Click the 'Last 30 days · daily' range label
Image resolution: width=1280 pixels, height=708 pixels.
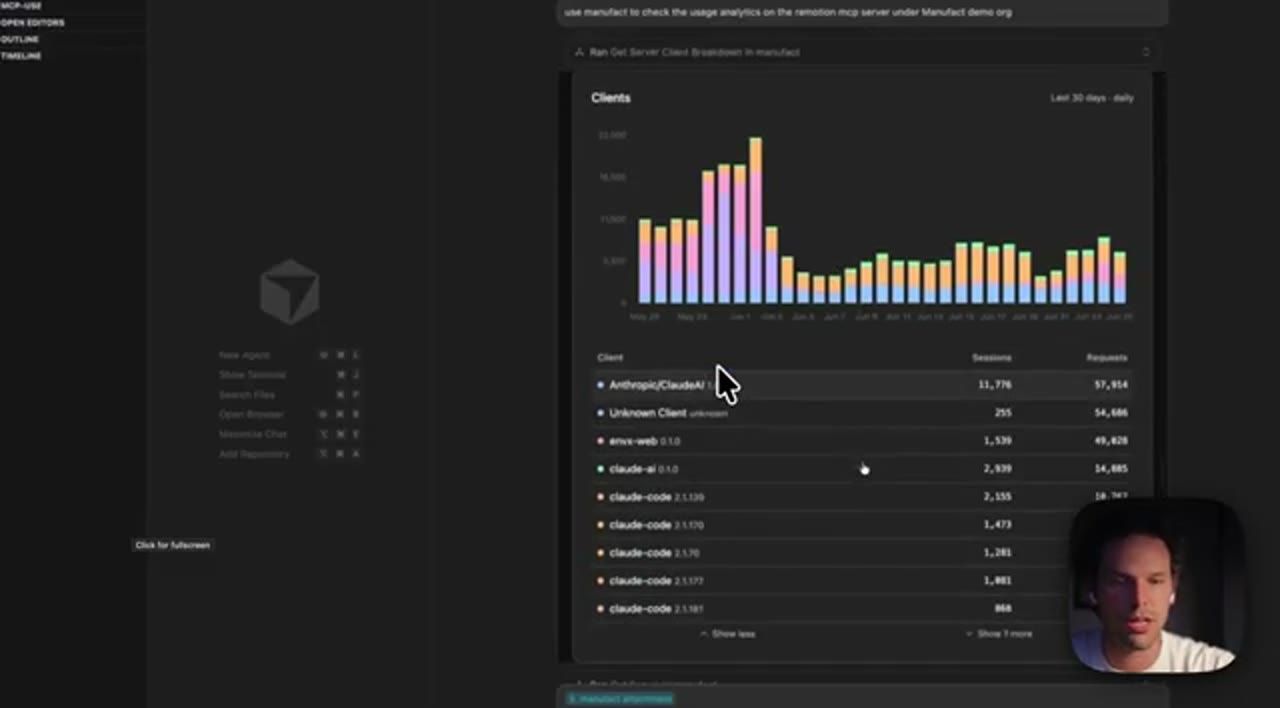click(x=1092, y=98)
